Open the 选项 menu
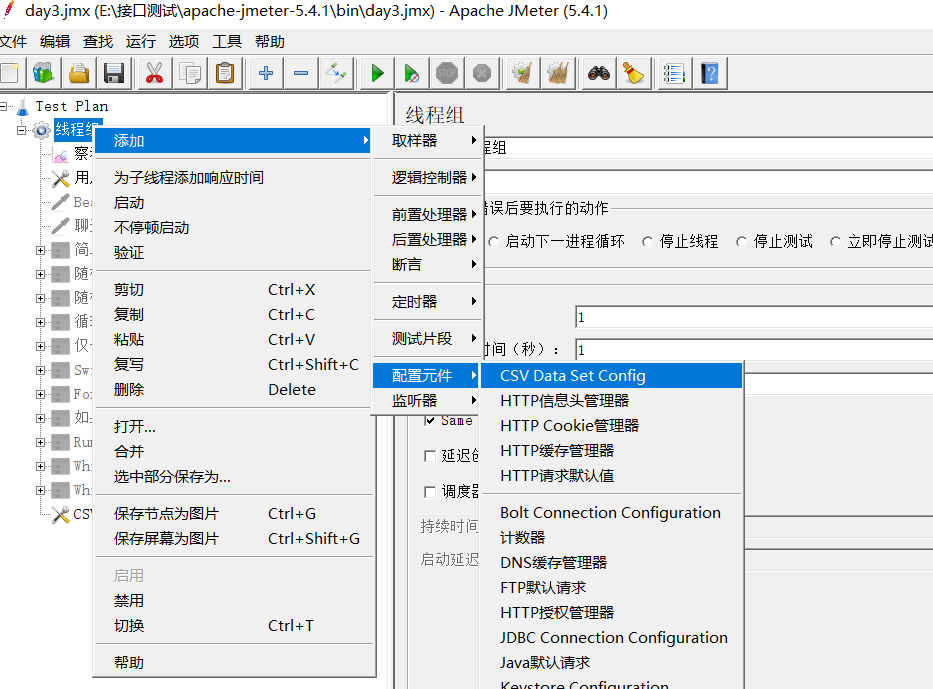 point(184,42)
